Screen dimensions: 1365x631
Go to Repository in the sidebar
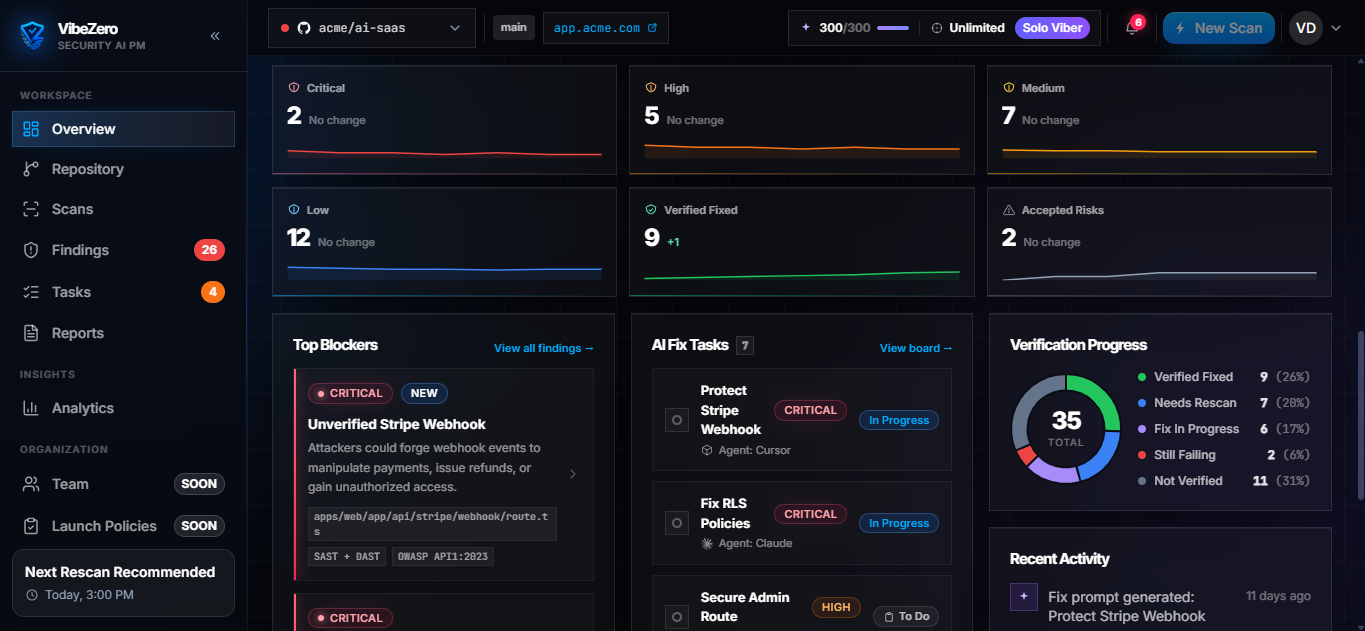point(123,169)
